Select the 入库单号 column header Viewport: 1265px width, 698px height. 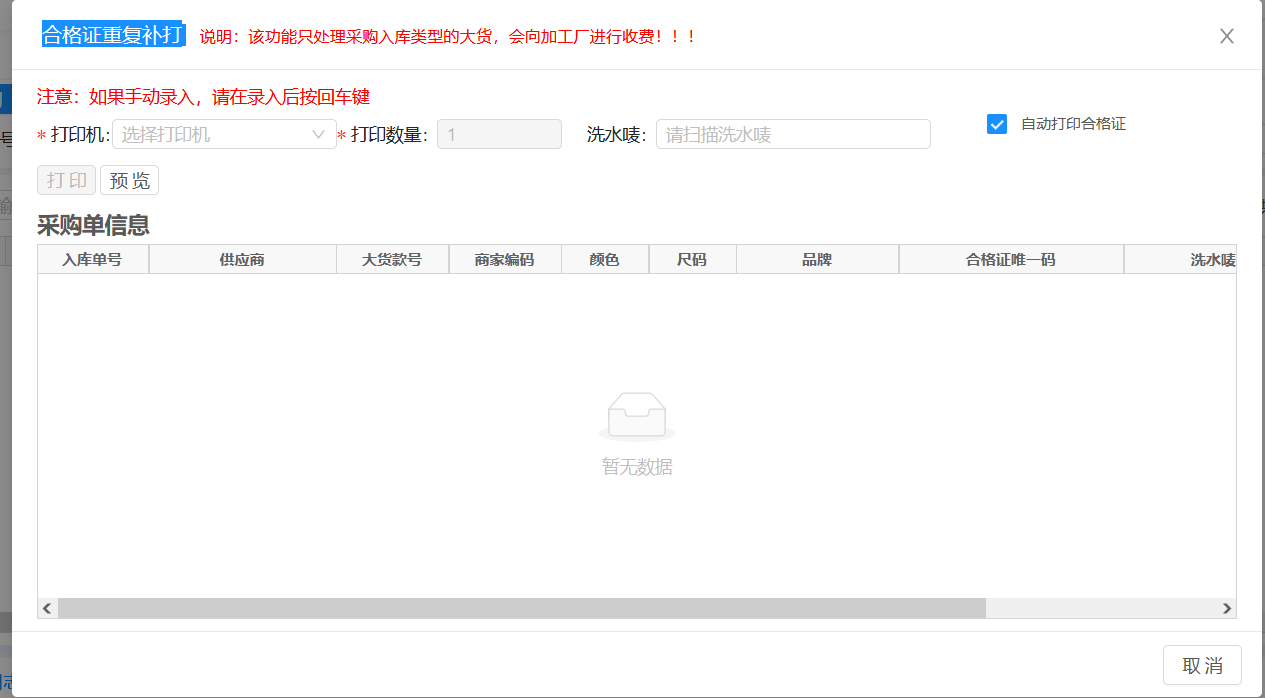pyautogui.click(x=92, y=260)
